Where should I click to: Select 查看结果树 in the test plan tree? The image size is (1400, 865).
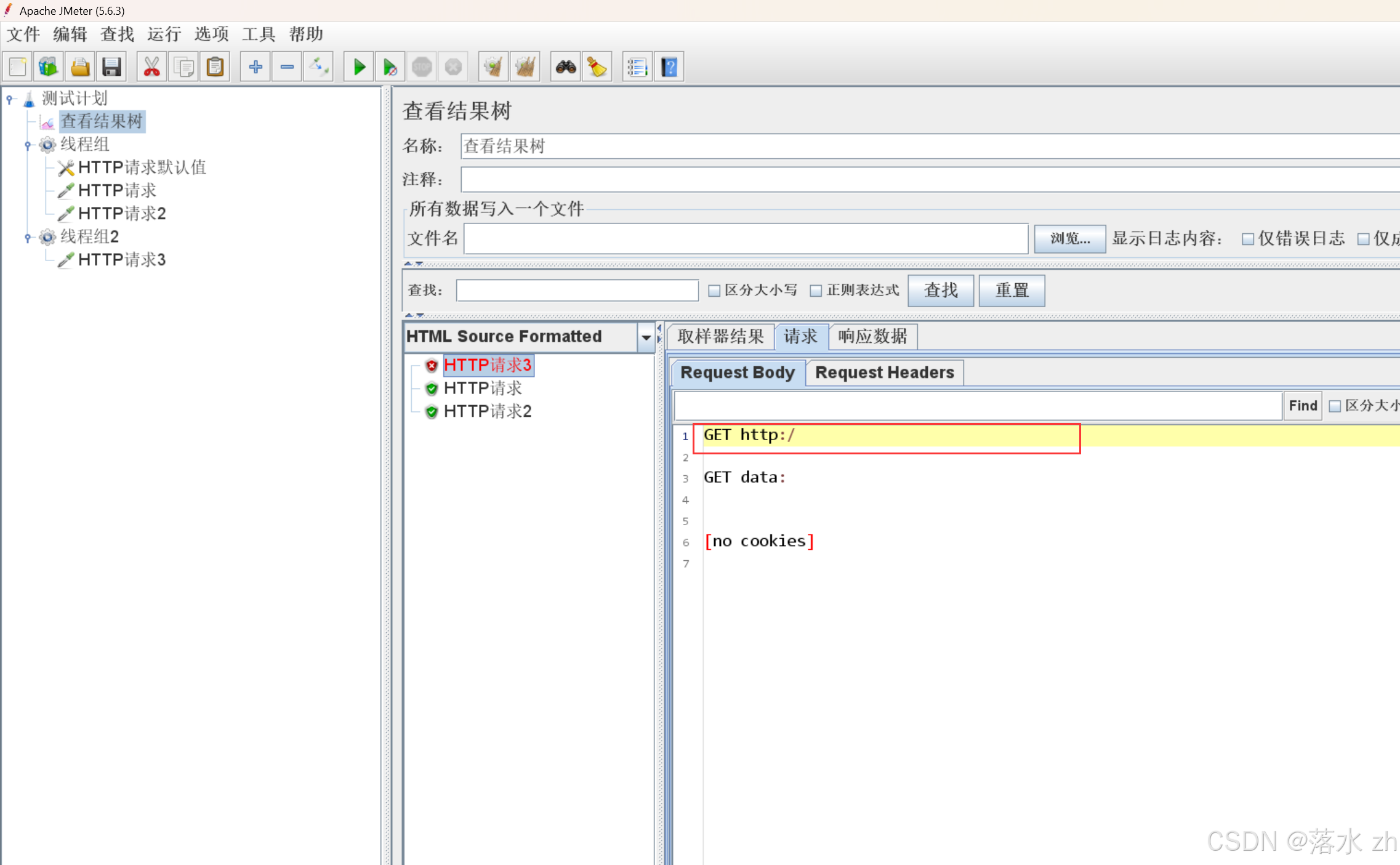tap(102, 121)
